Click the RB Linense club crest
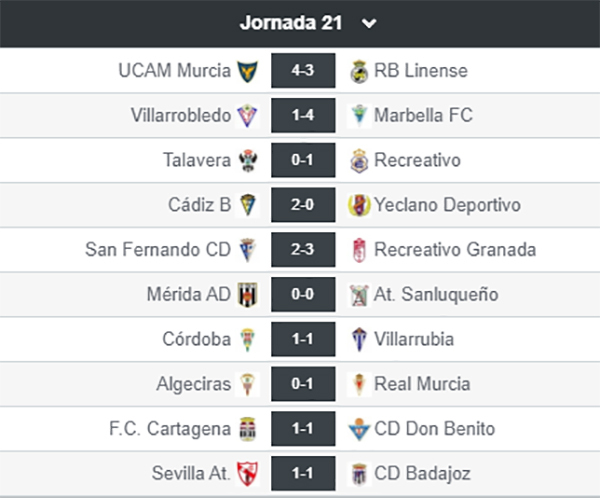Viewport: 600px width, 498px height. click(x=359, y=72)
